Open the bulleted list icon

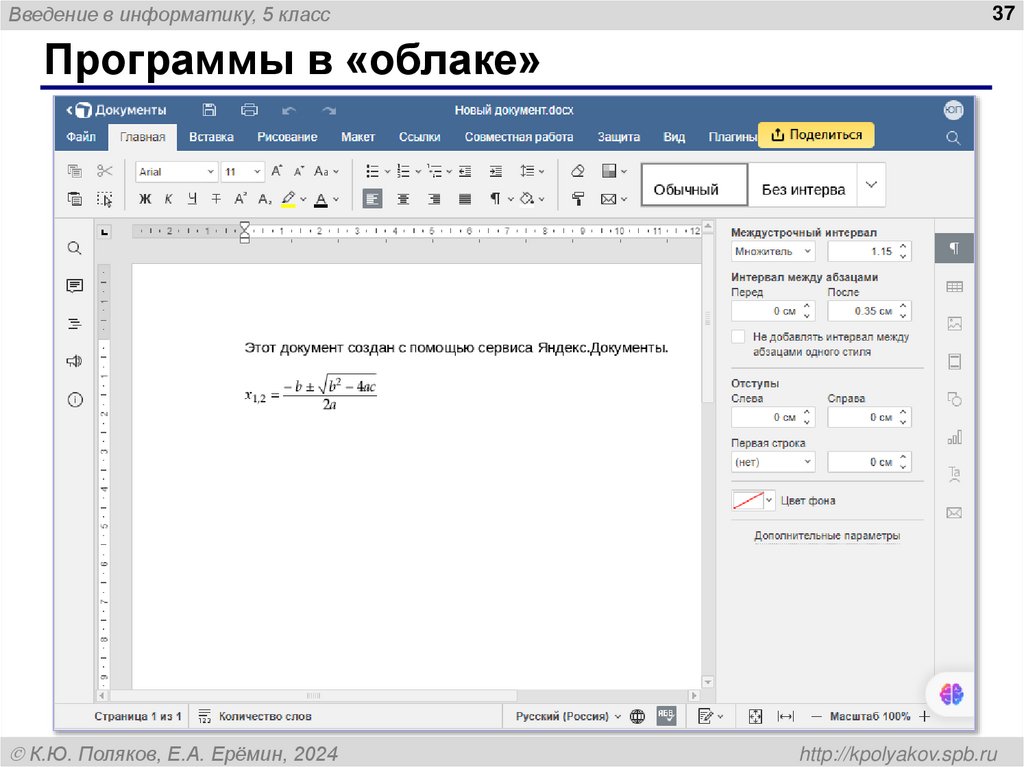coord(374,170)
